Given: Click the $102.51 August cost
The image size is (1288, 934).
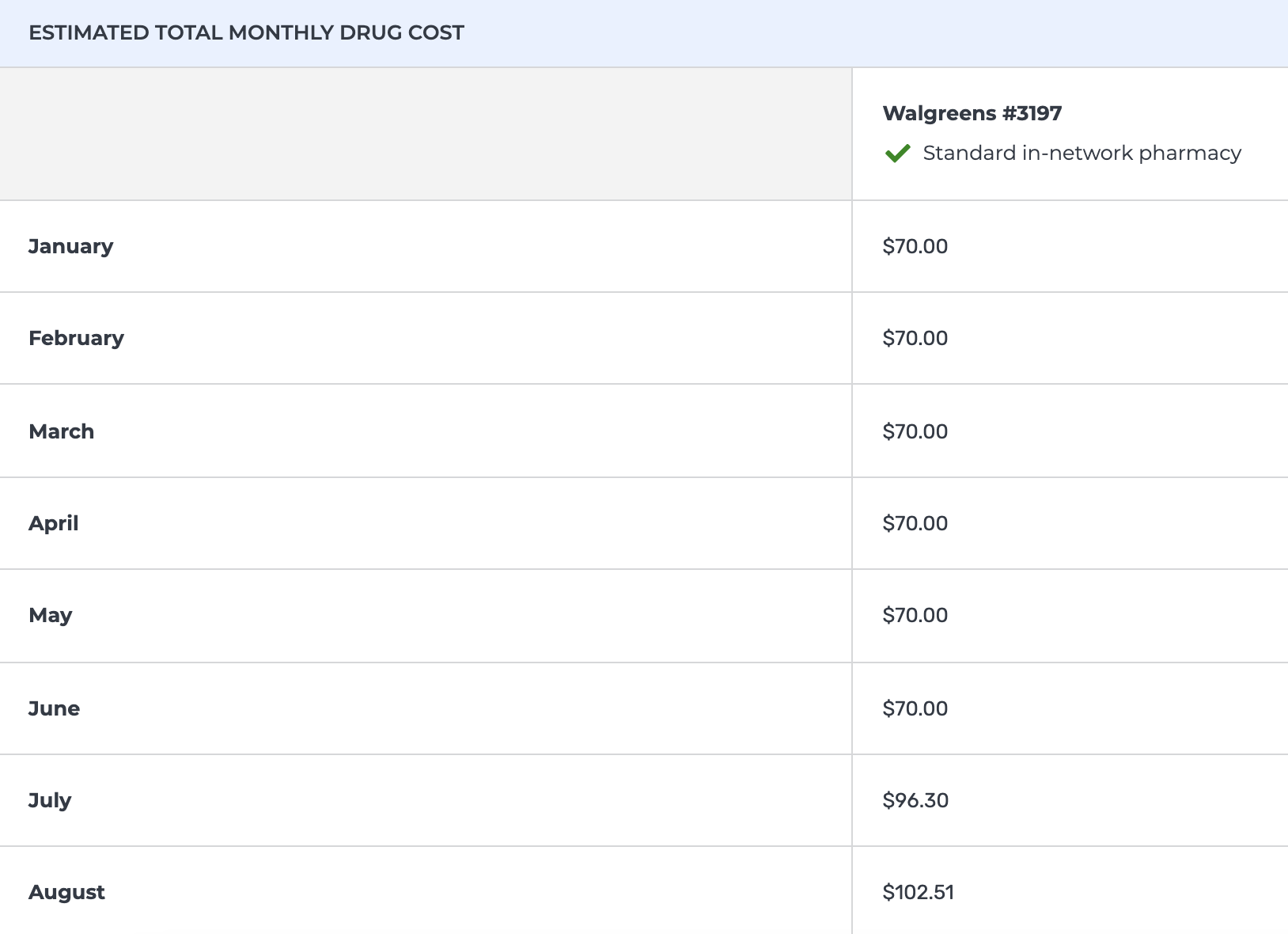Looking at the screenshot, I should [918, 892].
